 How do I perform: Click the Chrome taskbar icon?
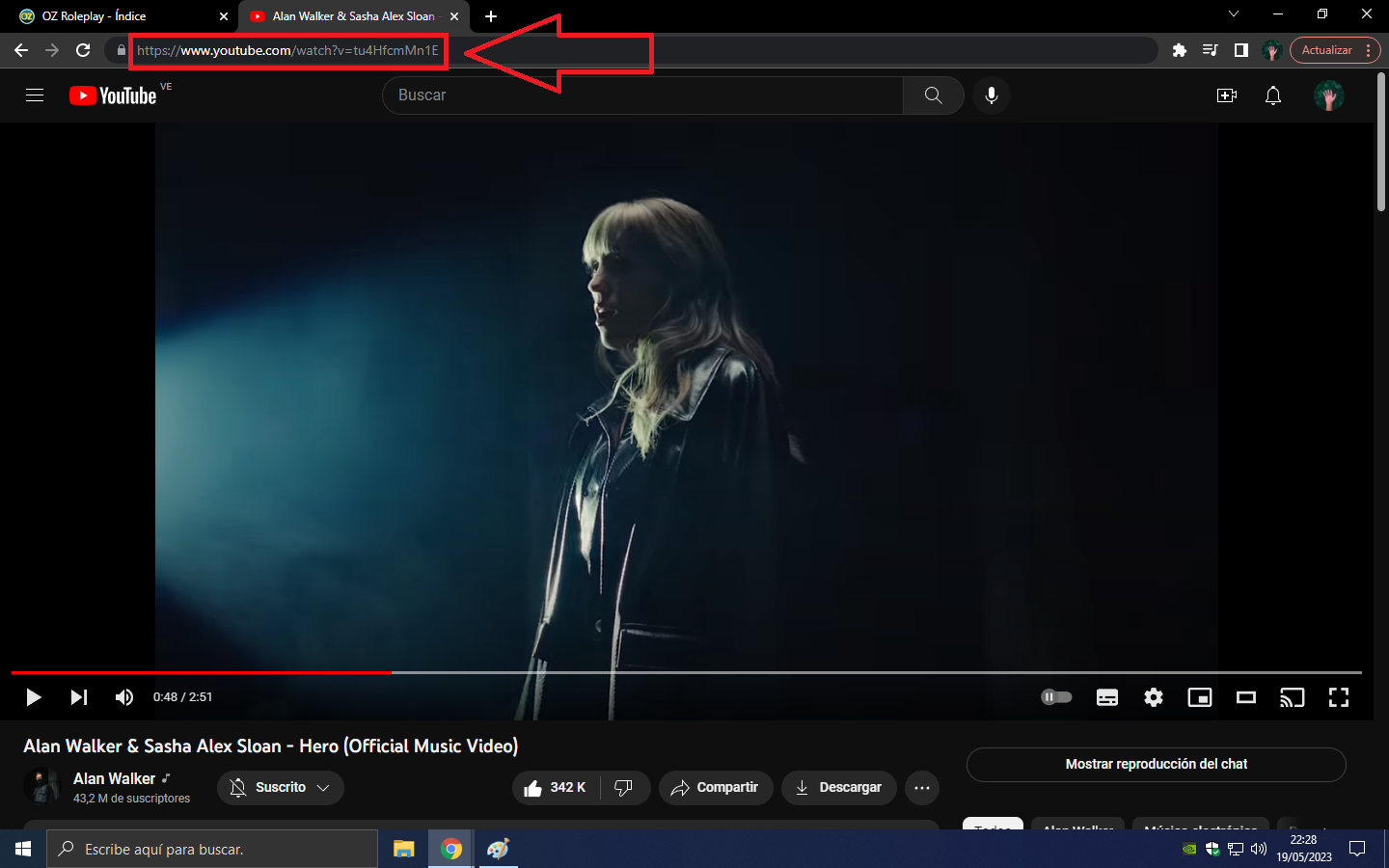[x=450, y=849]
